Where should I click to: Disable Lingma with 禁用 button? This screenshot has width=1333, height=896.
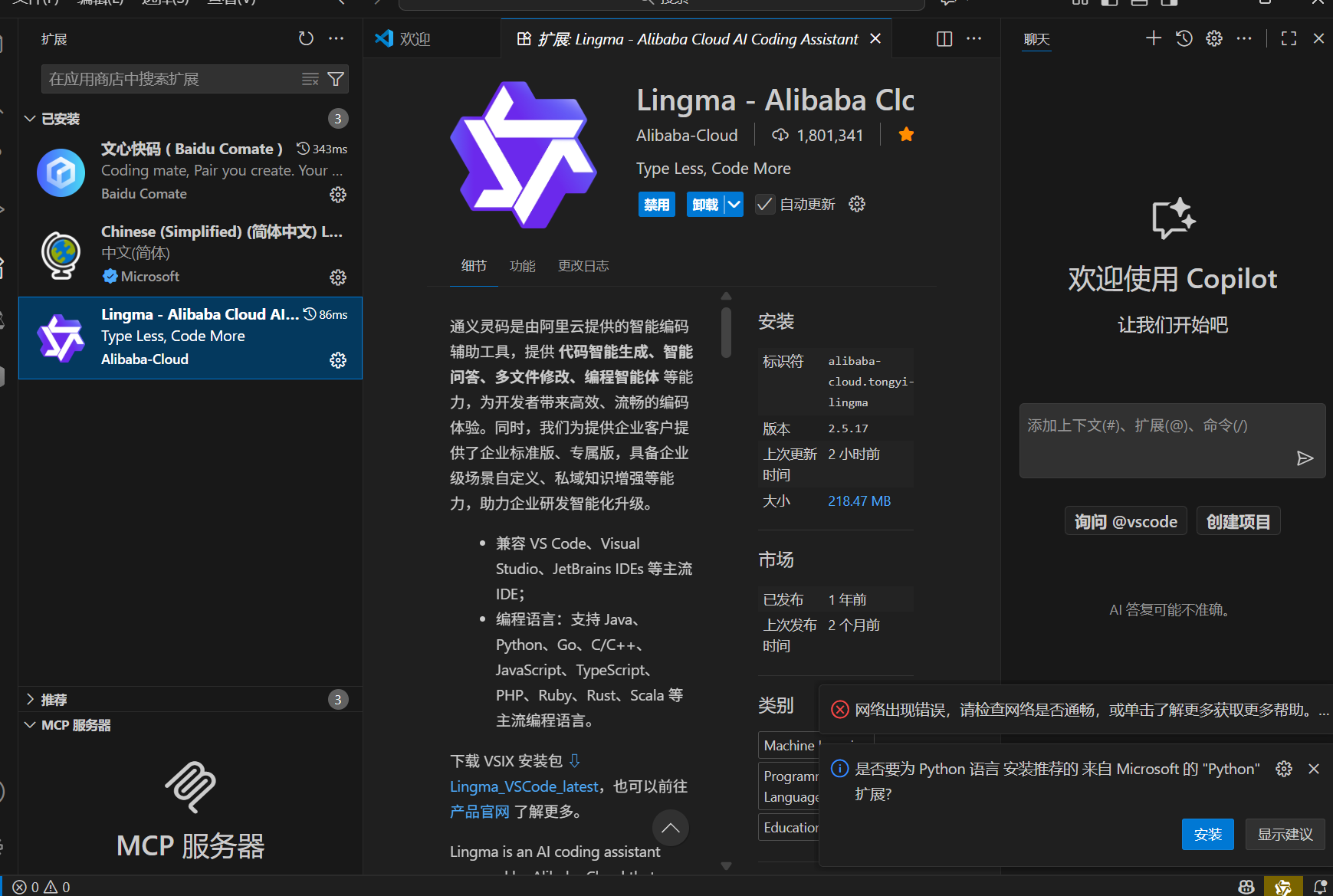657,205
